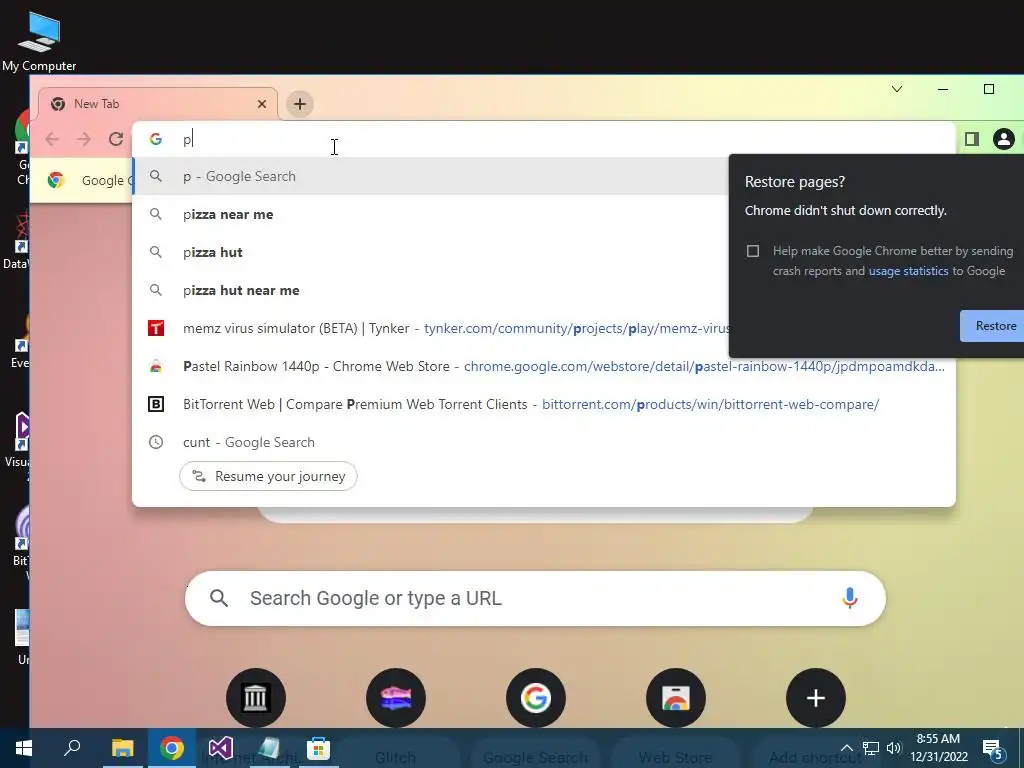Click the Restore button
Screen dimensions: 1024x768
pos(994,326)
